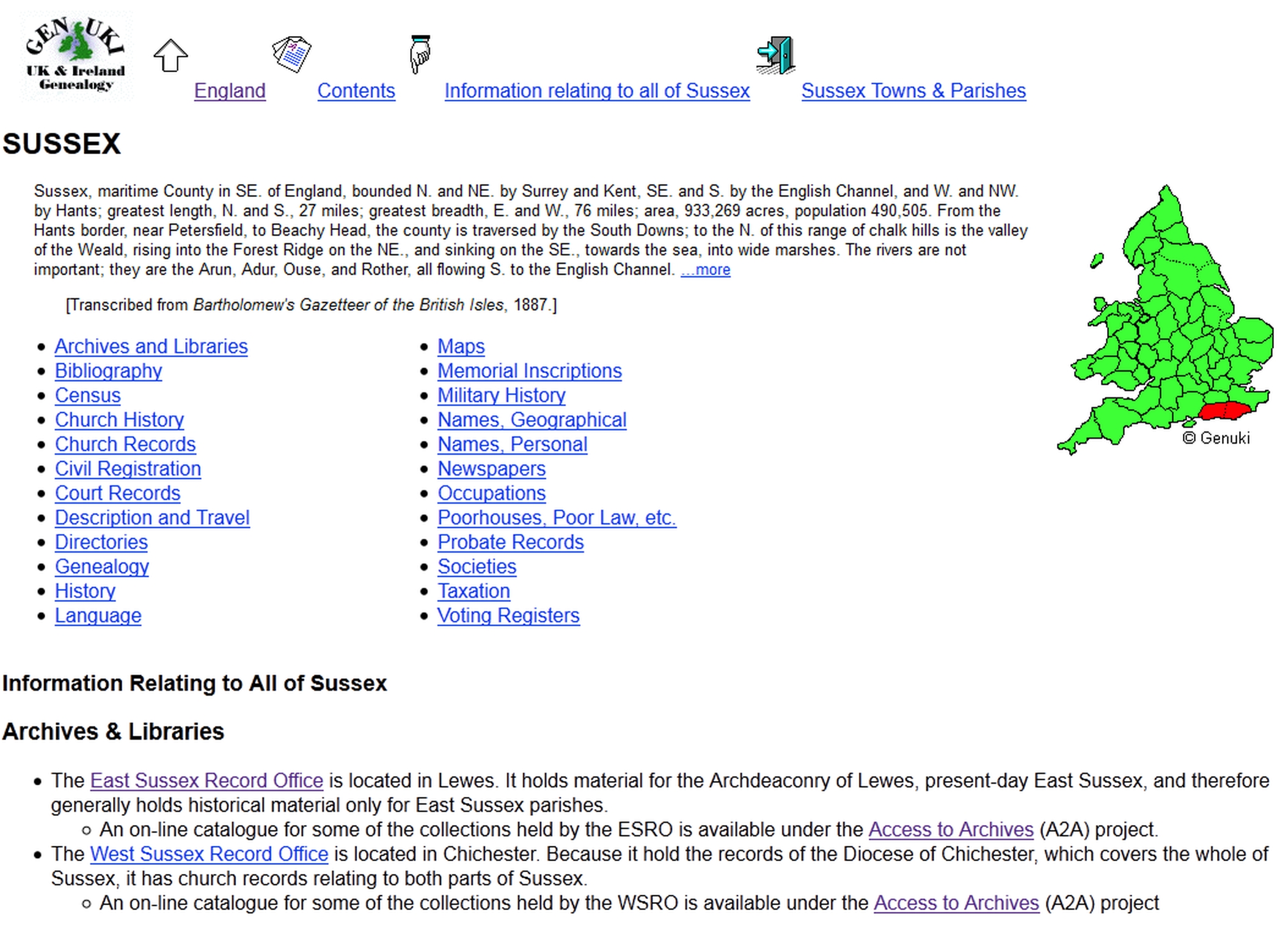1288x929 pixels.
Task: Open Access to Archives link for ESRO
Action: tap(951, 829)
